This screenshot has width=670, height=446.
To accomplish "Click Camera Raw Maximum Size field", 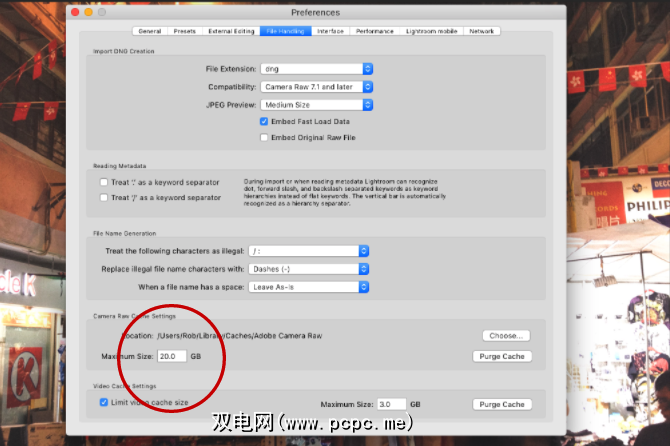I will click(x=172, y=356).
